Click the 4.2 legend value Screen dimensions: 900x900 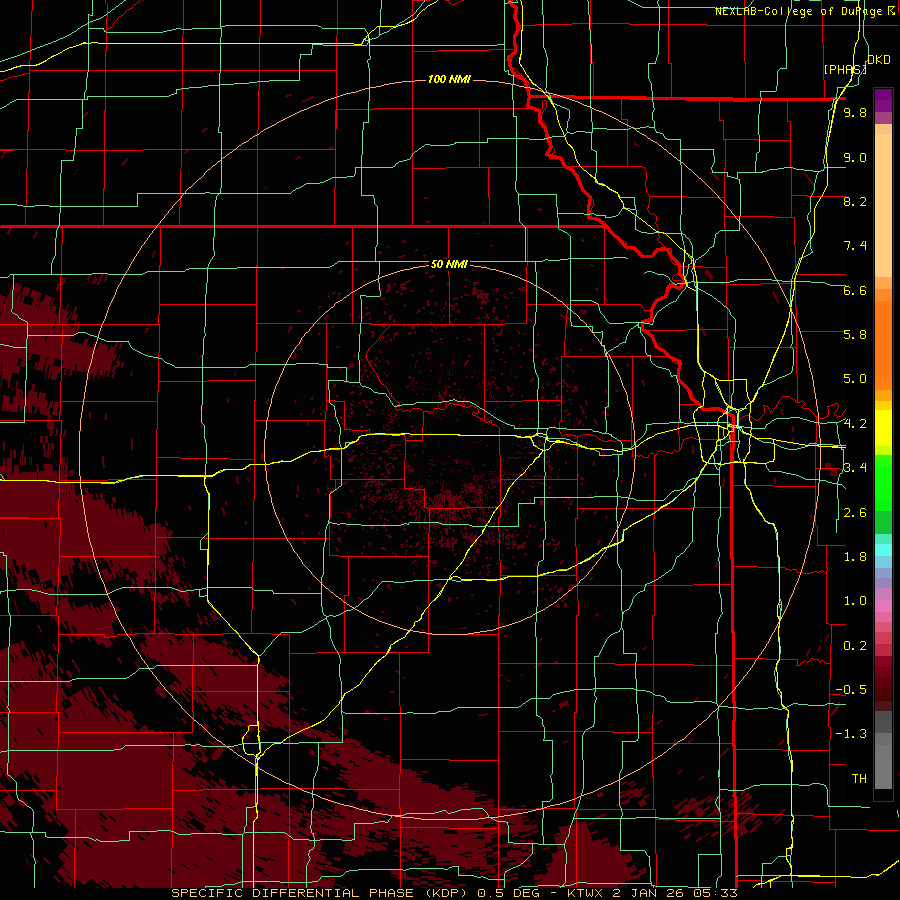855,424
